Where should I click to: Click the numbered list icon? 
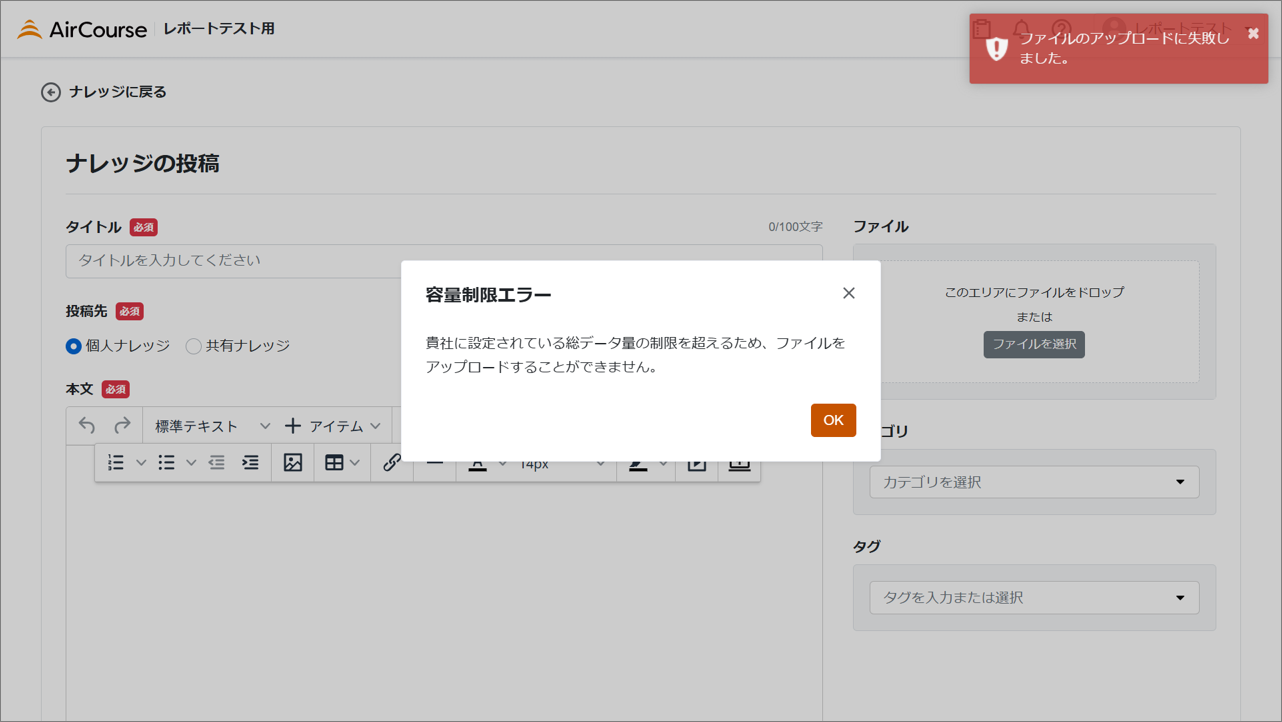(116, 463)
